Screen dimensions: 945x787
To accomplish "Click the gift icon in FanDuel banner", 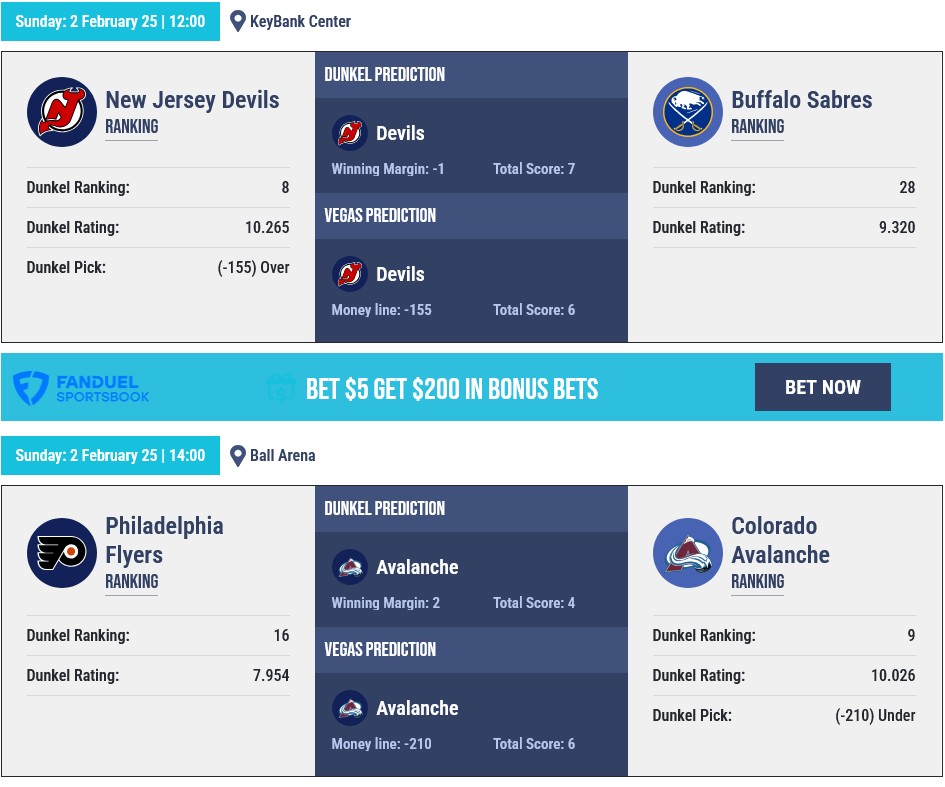I will tap(280, 388).
